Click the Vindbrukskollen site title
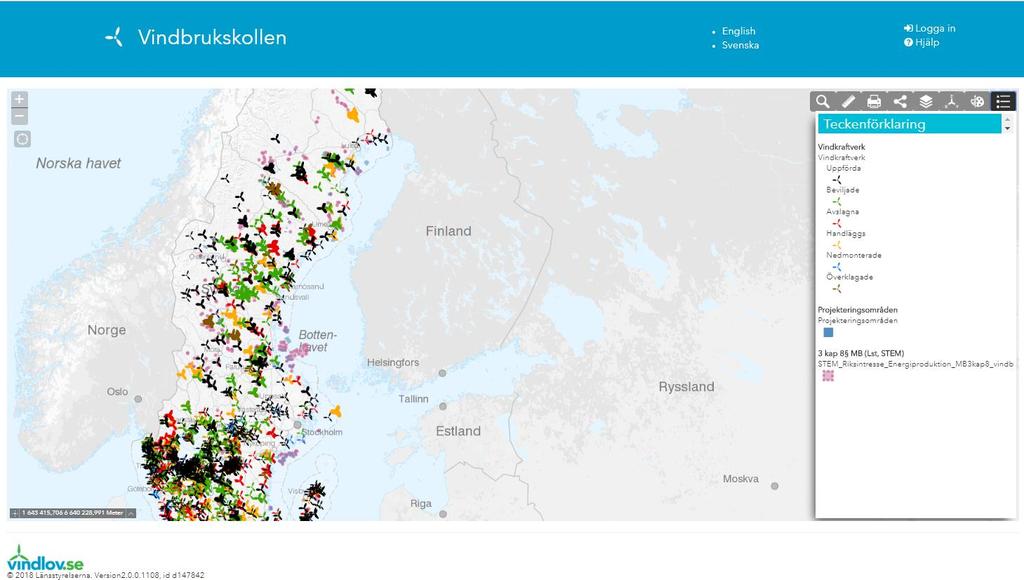The width and height of the screenshot is (1024, 580). click(x=212, y=37)
